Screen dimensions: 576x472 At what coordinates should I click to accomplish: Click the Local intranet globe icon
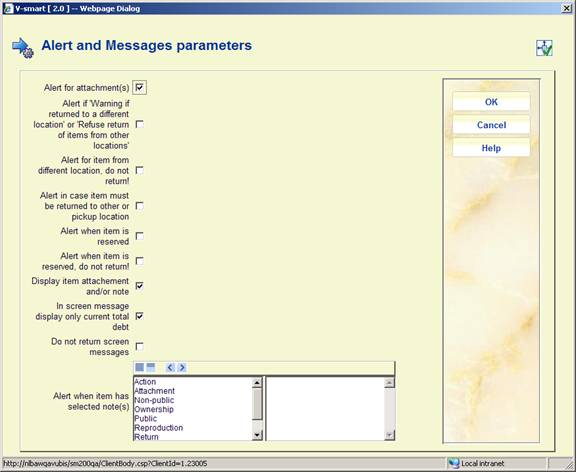coord(454,464)
